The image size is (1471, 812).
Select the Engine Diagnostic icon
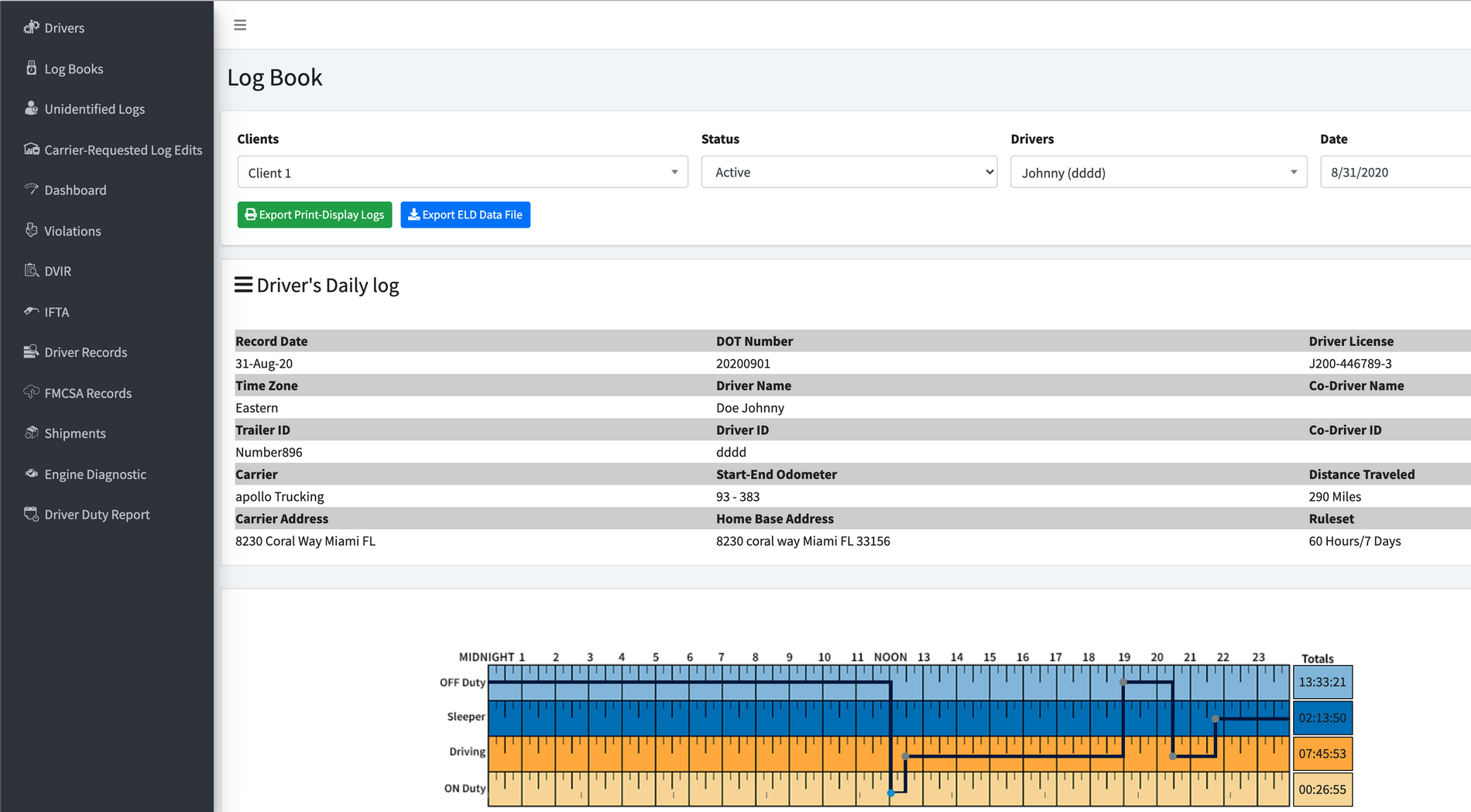(31, 474)
